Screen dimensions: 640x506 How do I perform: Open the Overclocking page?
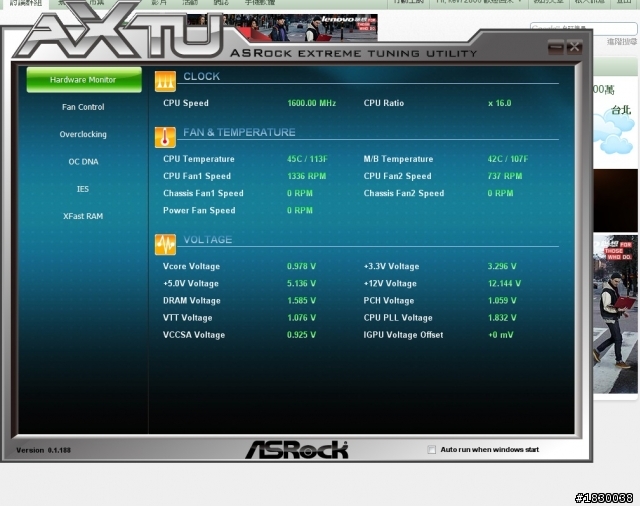coord(83,134)
